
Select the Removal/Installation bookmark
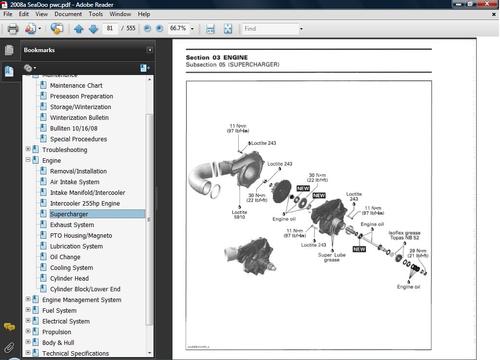(78, 171)
